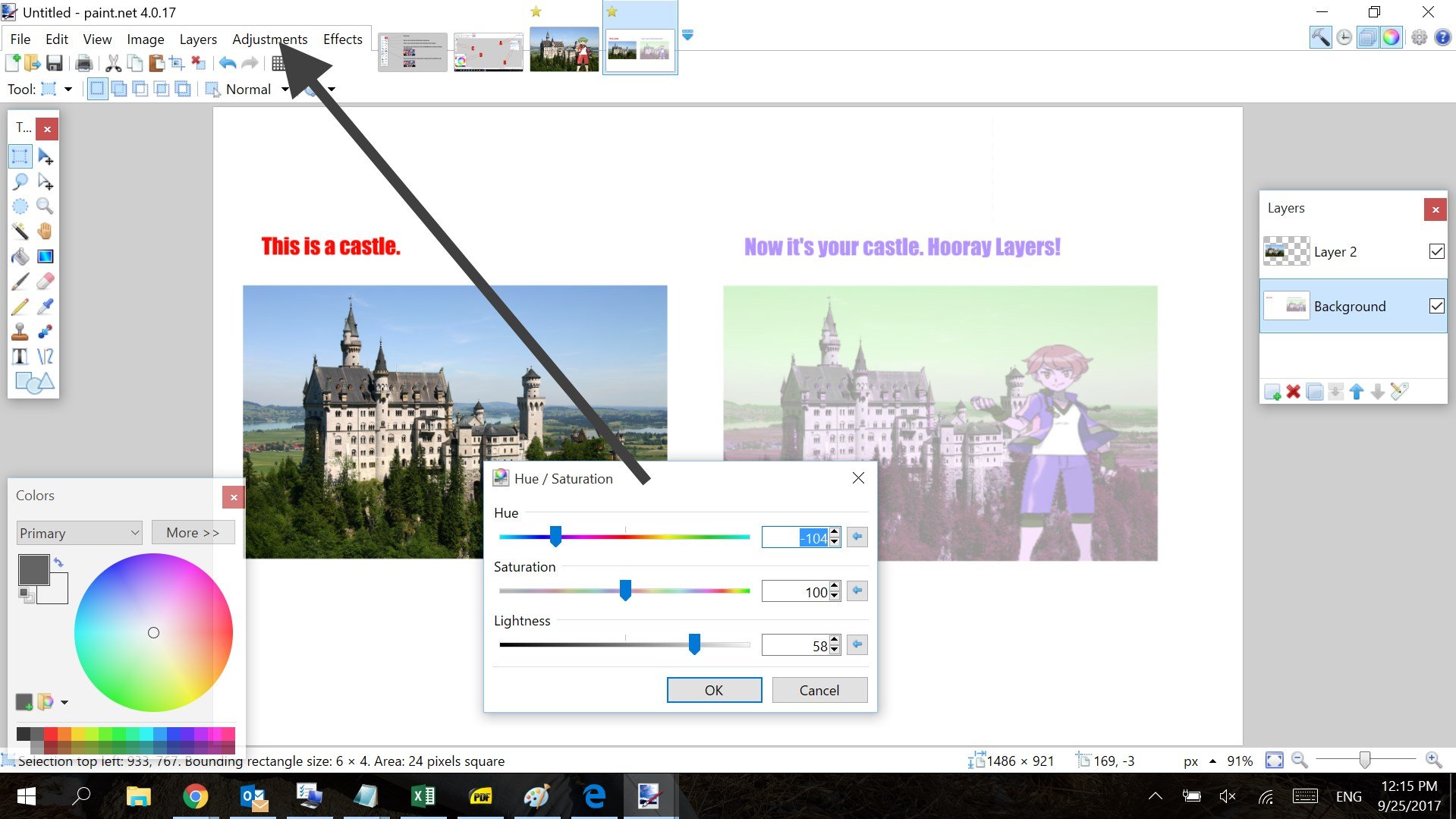Toggle the Colors window button
This screenshot has width=1456, height=819.
click(x=1391, y=36)
